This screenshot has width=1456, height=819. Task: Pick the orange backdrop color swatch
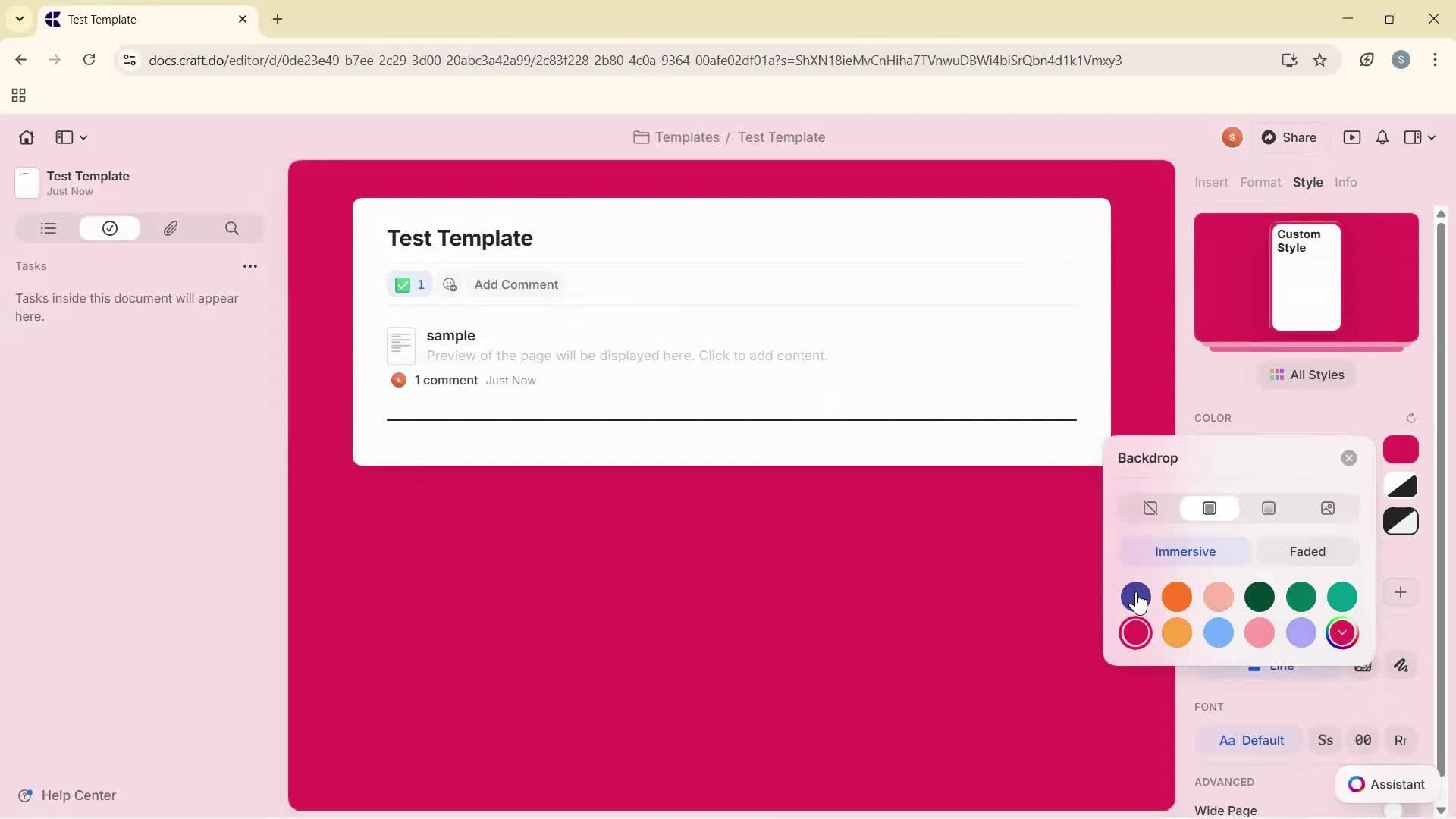click(x=1177, y=597)
